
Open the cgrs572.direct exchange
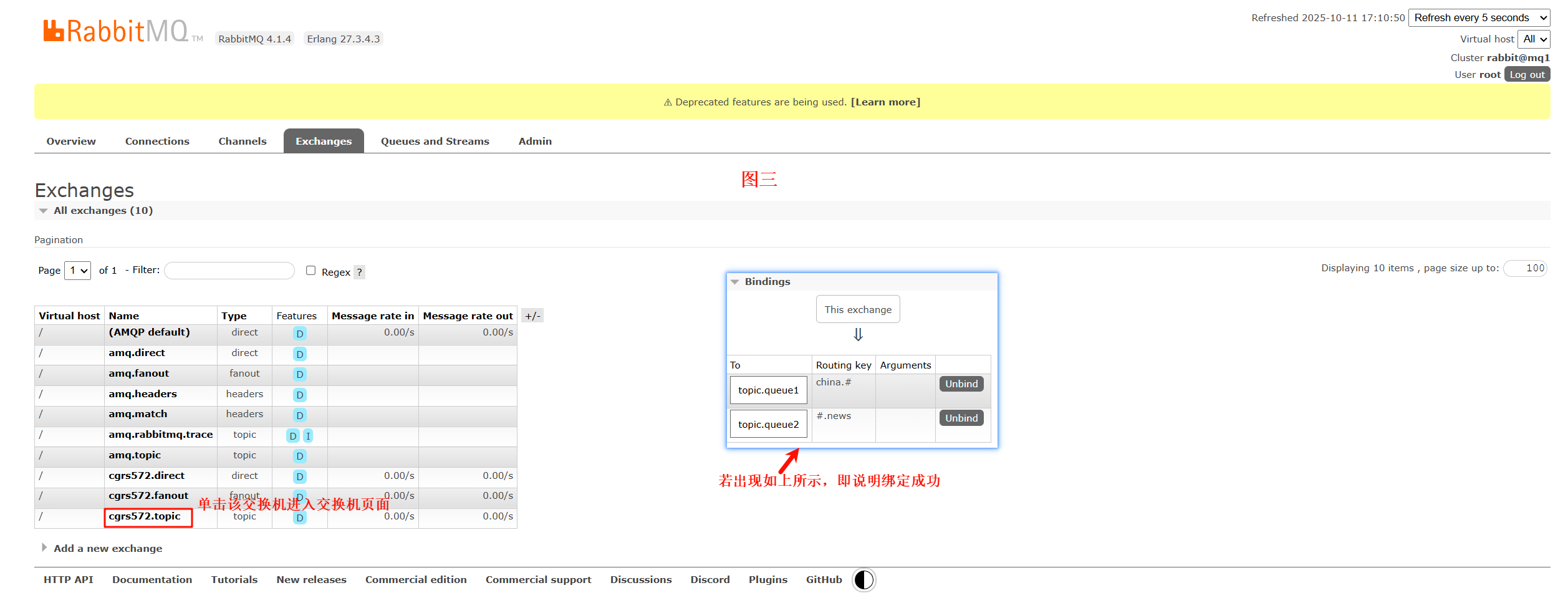pos(147,476)
